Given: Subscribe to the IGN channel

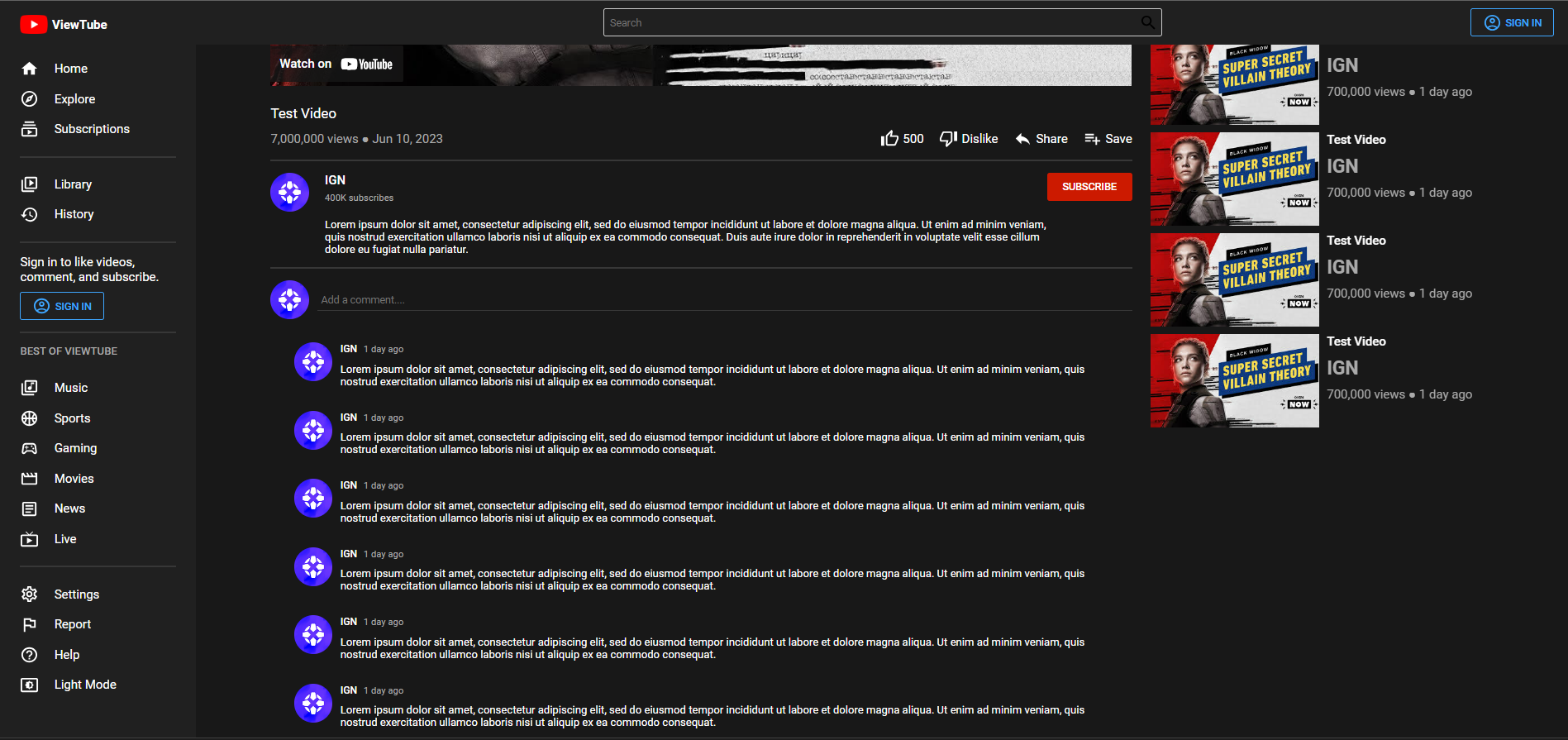Looking at the screenshot, I should pyautogui.click(x=1089, y=187).
